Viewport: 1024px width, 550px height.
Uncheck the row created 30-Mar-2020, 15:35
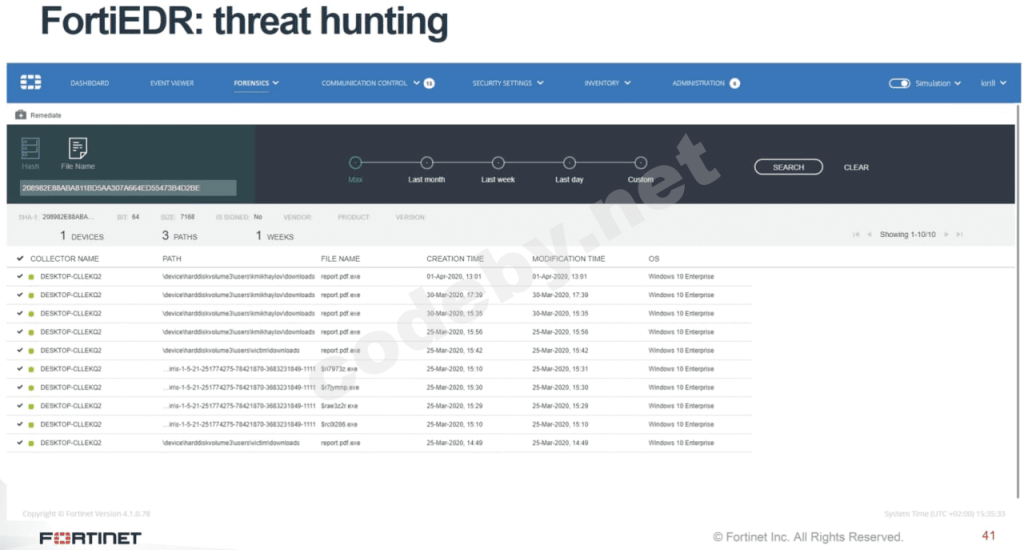pyautogui.click(x=20, y=313)
